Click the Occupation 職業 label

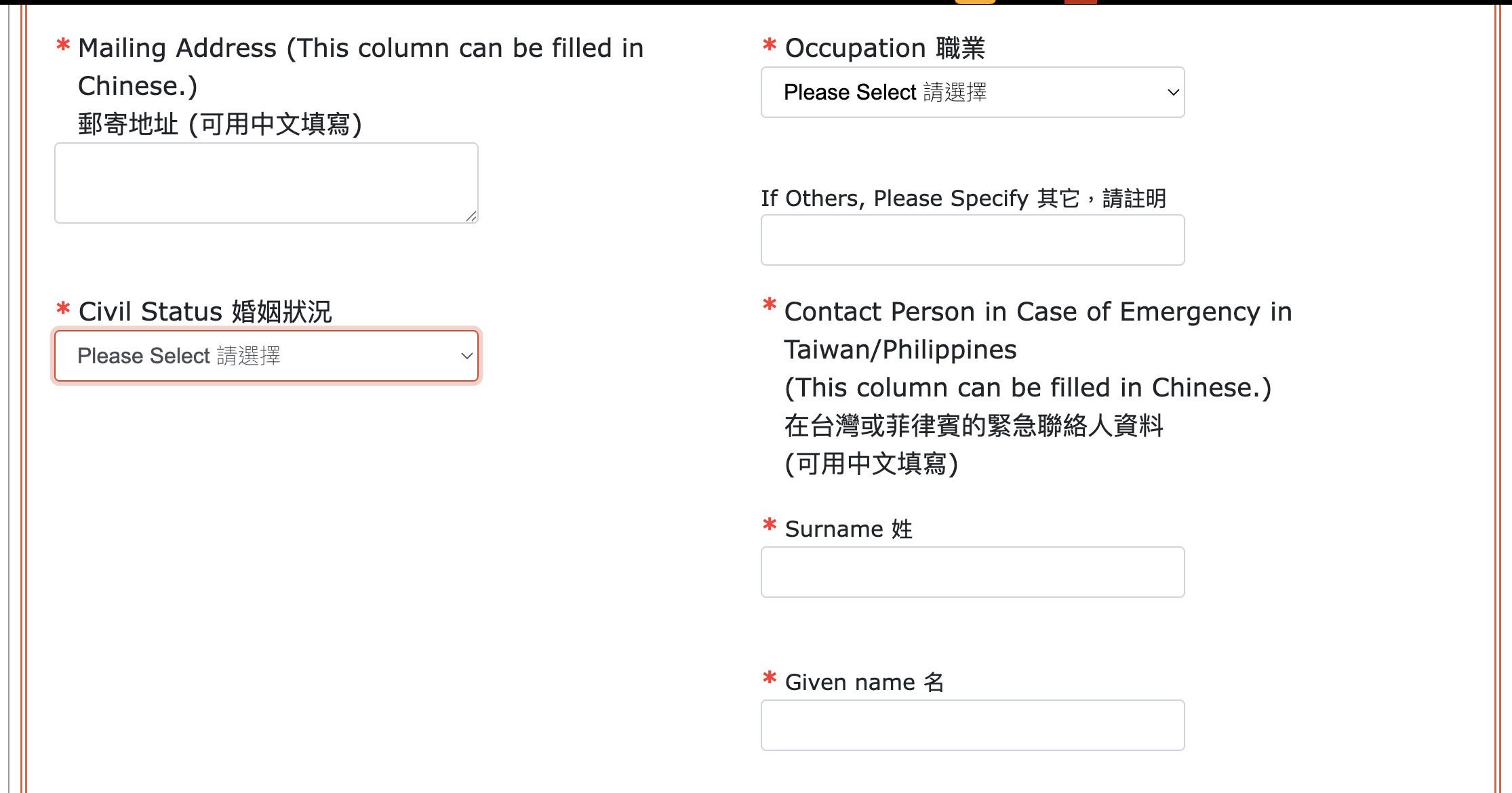pos(884,48)
